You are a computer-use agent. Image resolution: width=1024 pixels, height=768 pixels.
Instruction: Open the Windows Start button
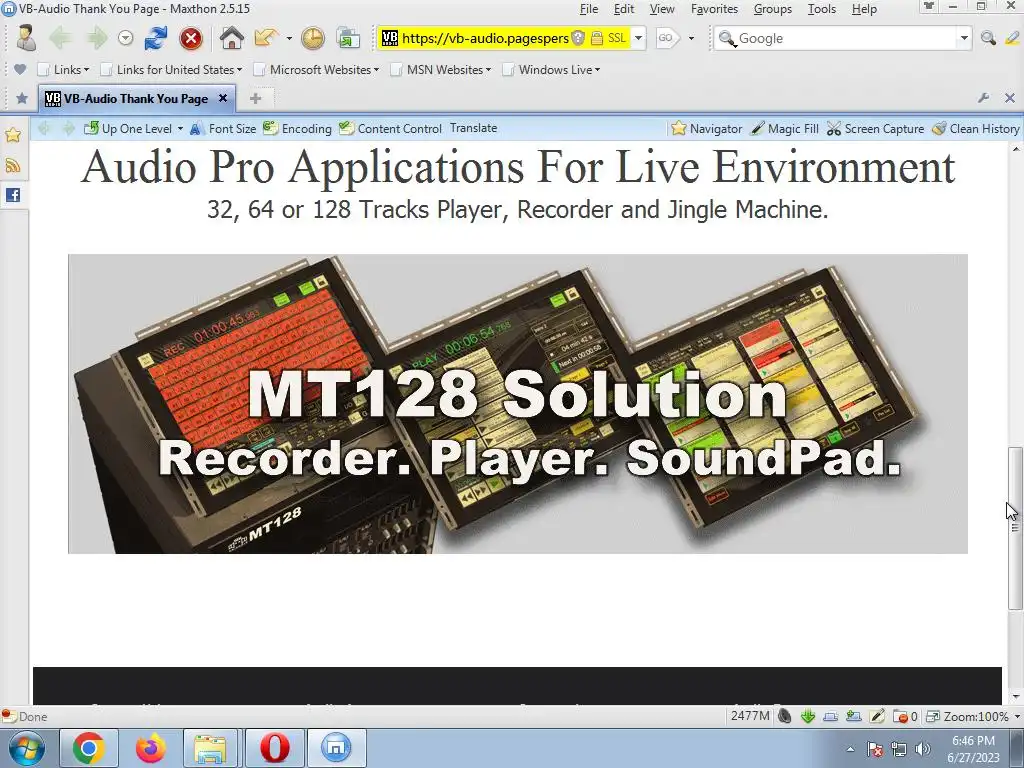25,748
